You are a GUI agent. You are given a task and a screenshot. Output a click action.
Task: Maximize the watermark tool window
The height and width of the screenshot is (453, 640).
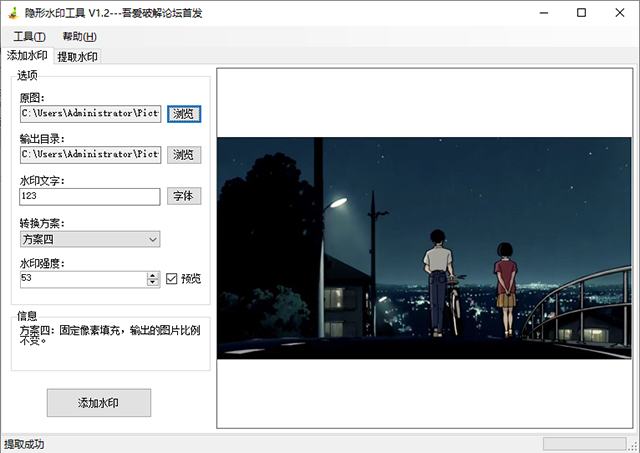tap(582, 13)
